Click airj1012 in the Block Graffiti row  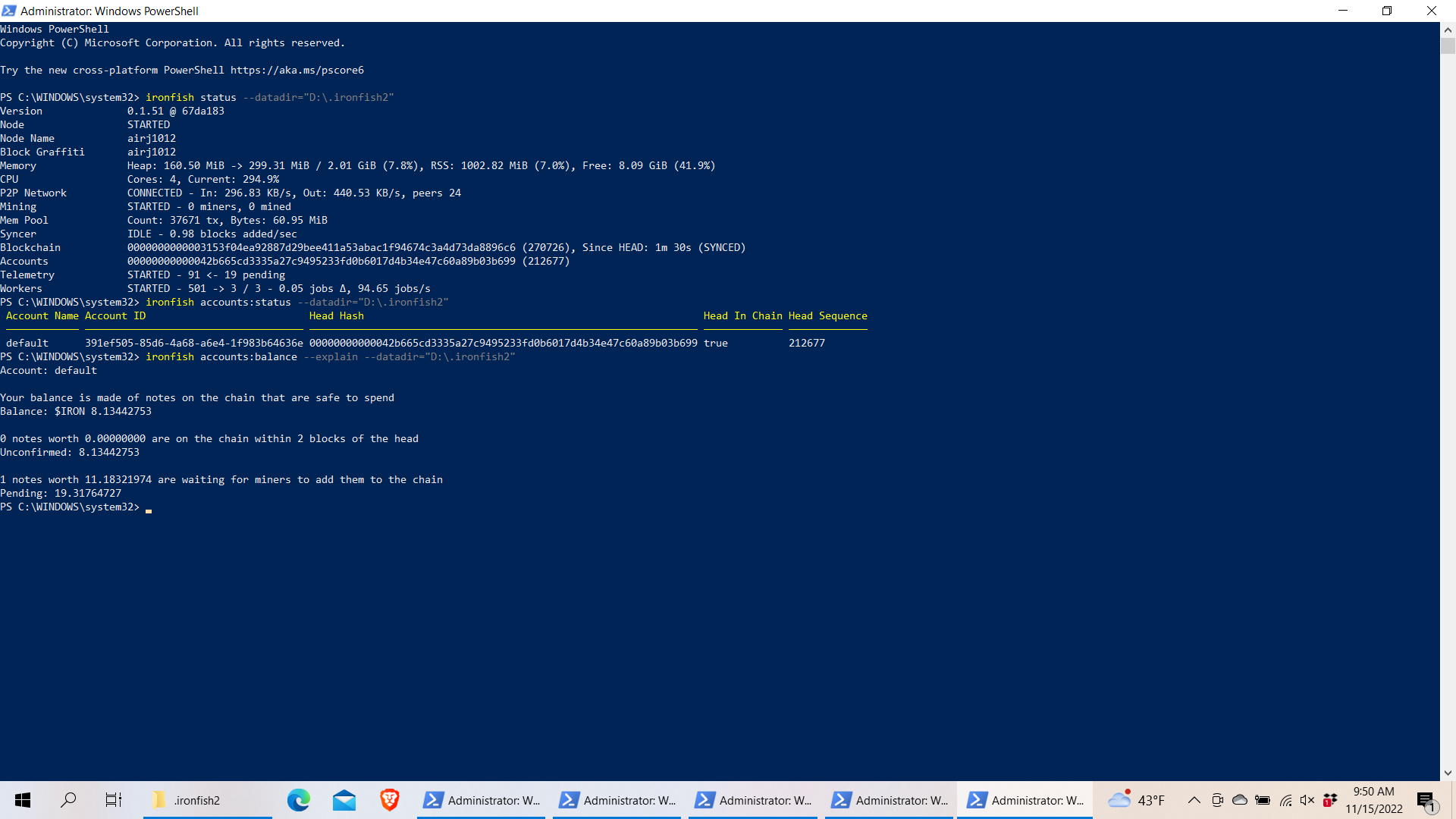pyautogui.click(x=152, y=152)
